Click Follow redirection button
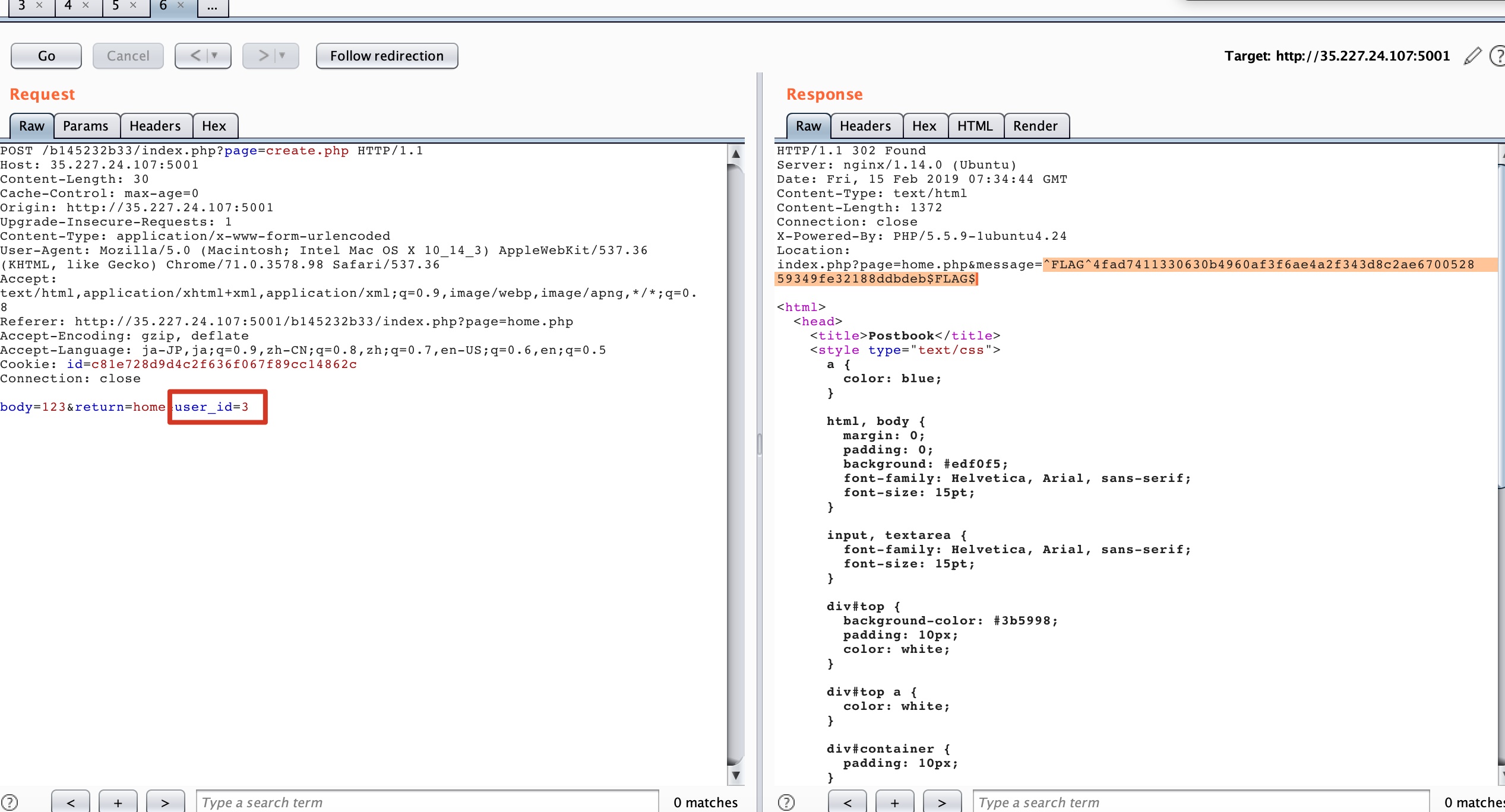Image resolution: width=1505 pixels, height=812 pixels. tap(387, 56)
